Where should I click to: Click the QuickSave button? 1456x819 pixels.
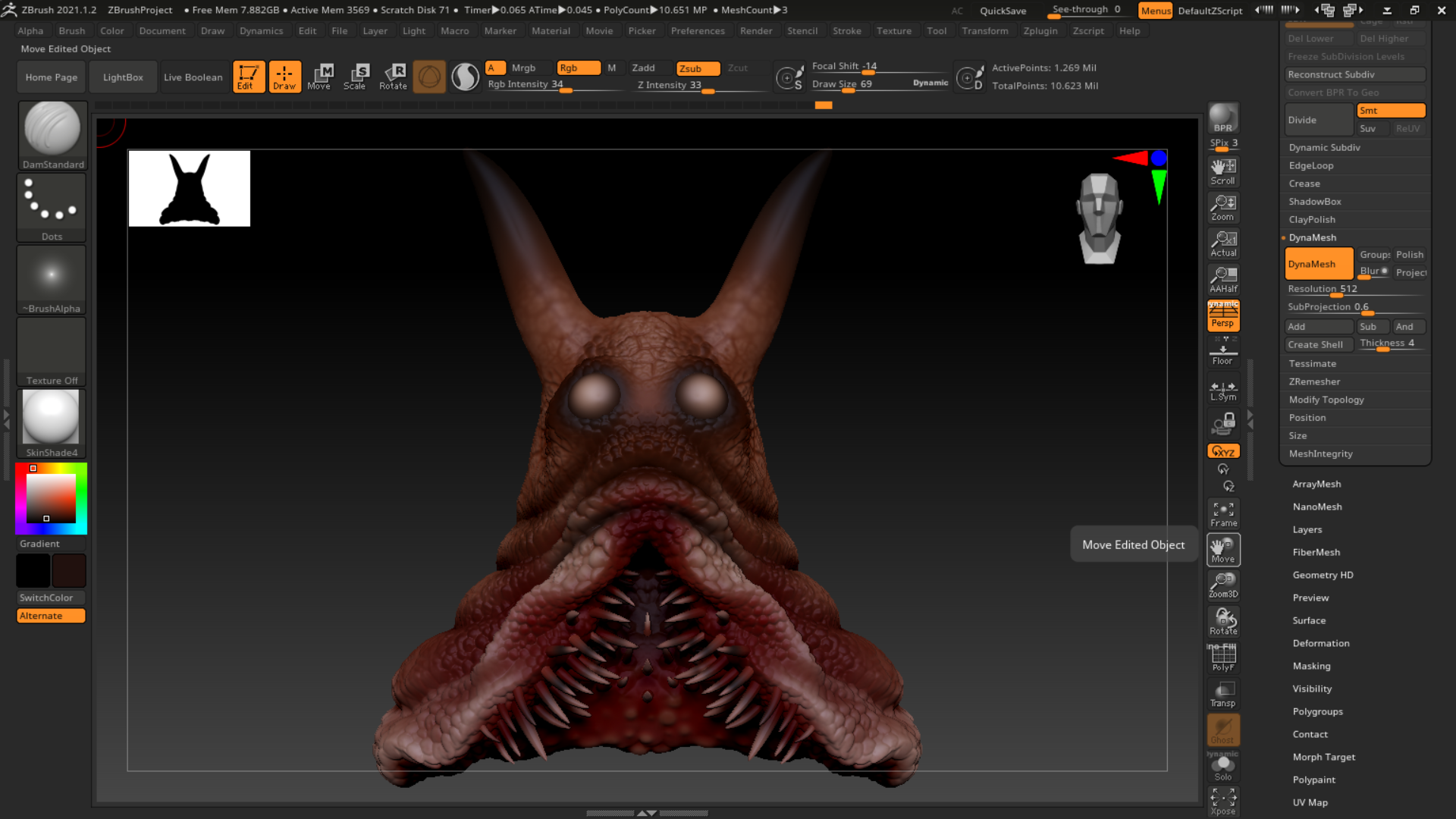(x=1003, y=11)
